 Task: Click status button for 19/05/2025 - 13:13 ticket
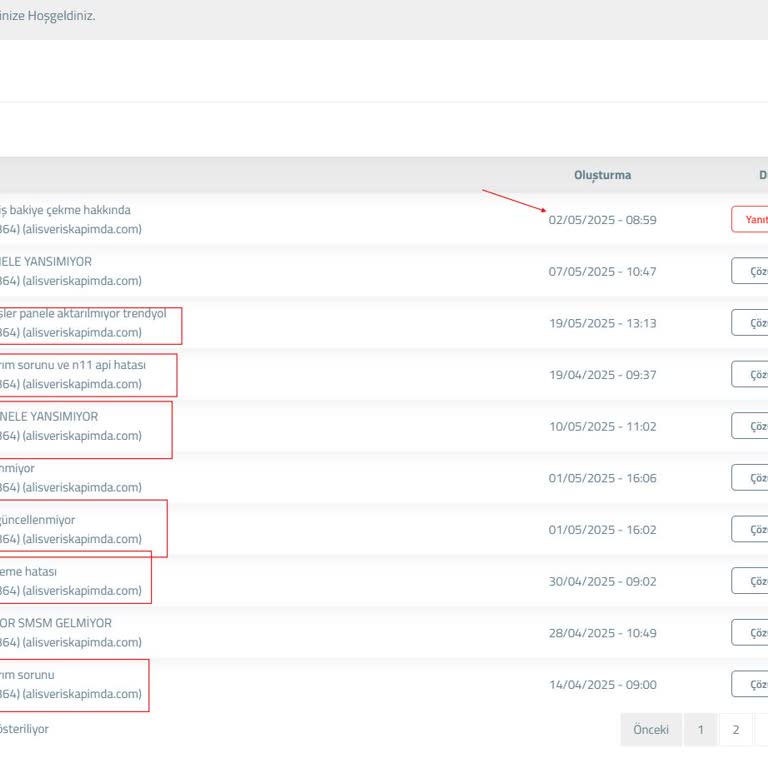click(751, 323)
